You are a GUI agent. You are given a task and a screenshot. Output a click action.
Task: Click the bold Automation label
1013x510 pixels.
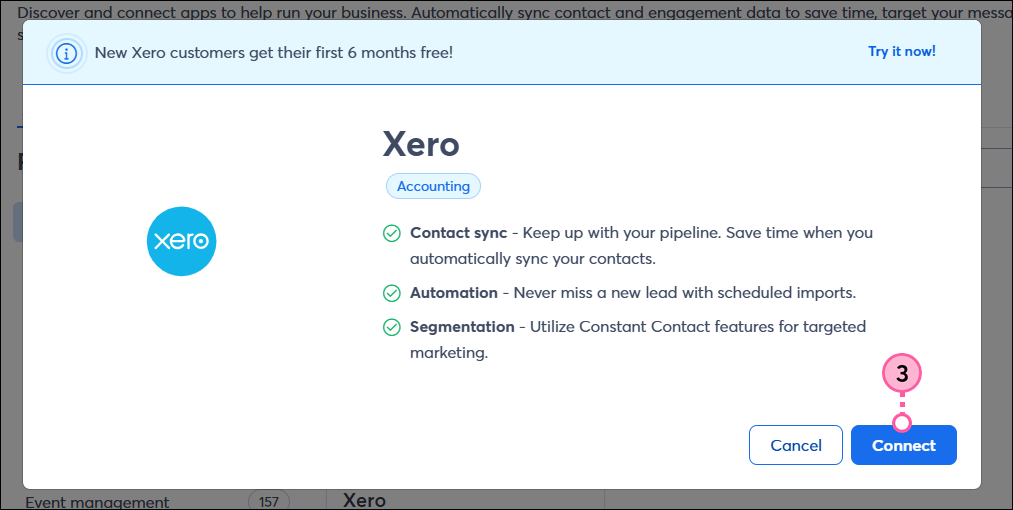click(454, 293)
